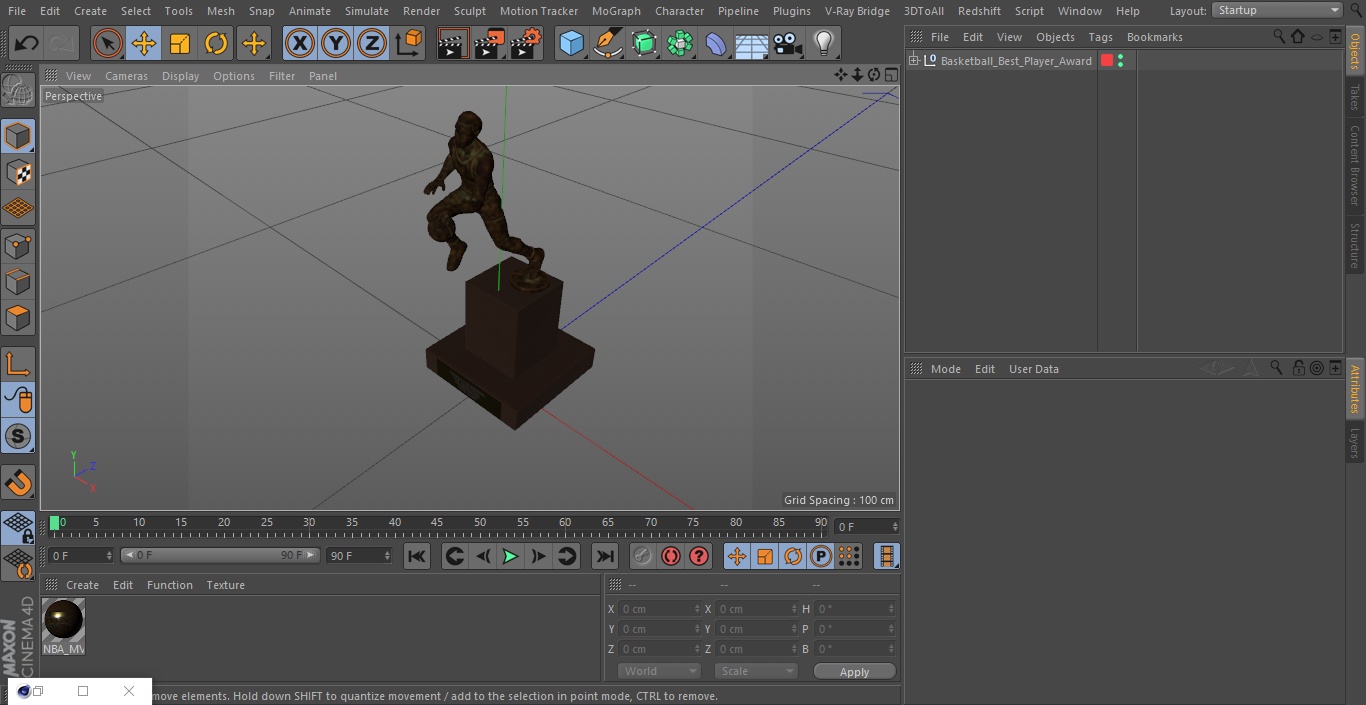Open the Spline pen tool
Viewport: 1366px width, 705px height.
coord(607,43)
